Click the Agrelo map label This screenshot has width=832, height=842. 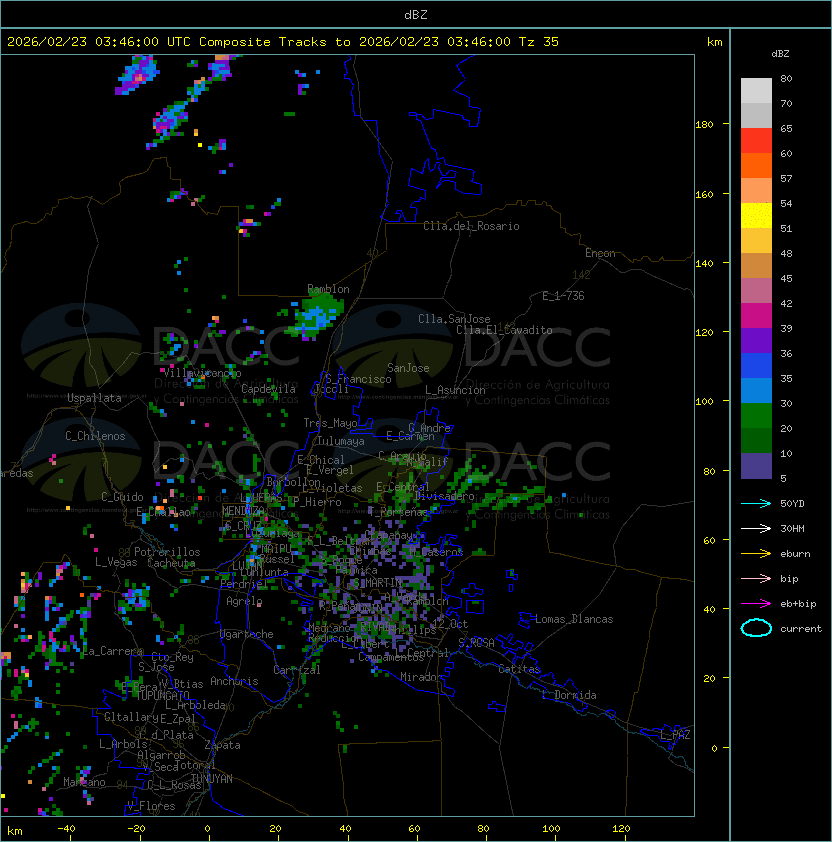point(244,601)
